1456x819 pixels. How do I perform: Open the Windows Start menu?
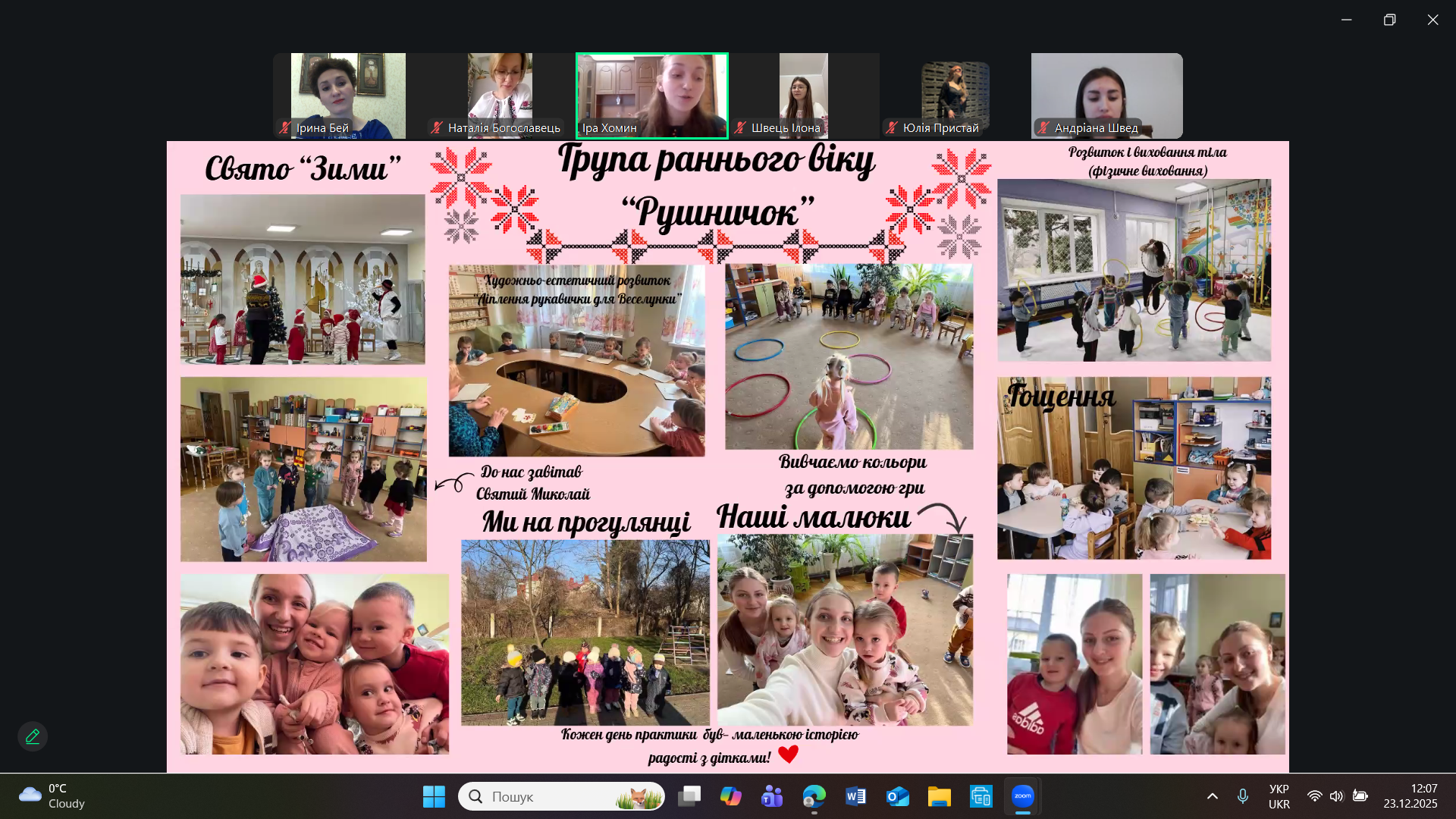(x=434, y=796)
